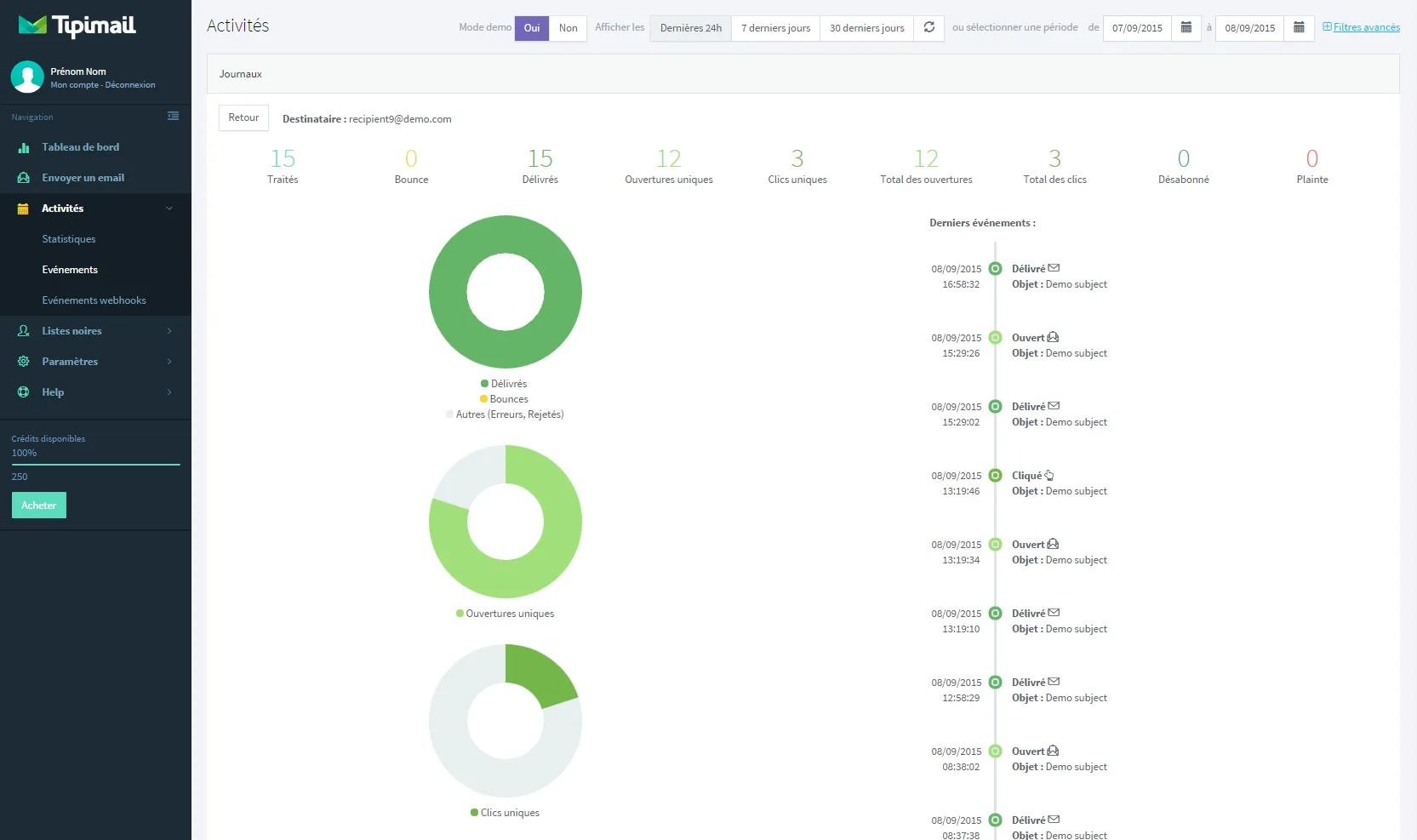Click the credits available progress bar

point(96,465)
